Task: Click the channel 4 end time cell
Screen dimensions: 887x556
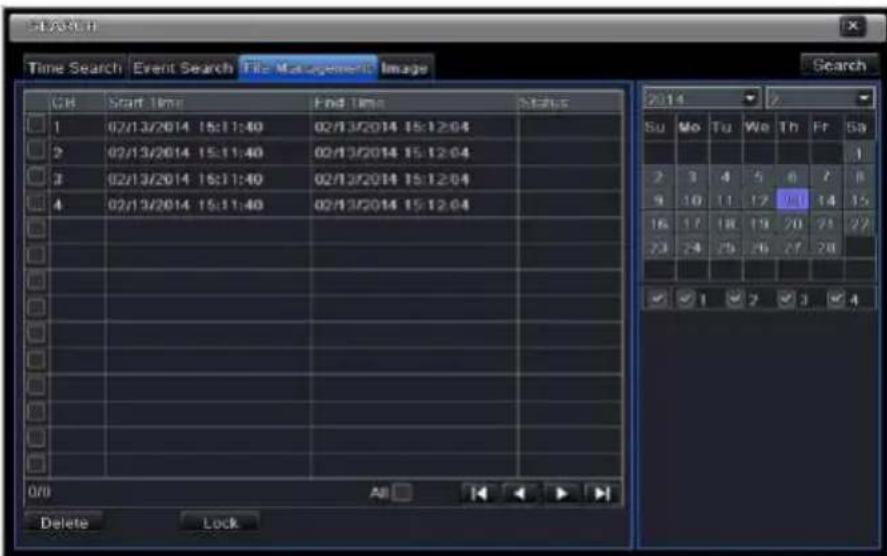Action: tap(414, 205)
